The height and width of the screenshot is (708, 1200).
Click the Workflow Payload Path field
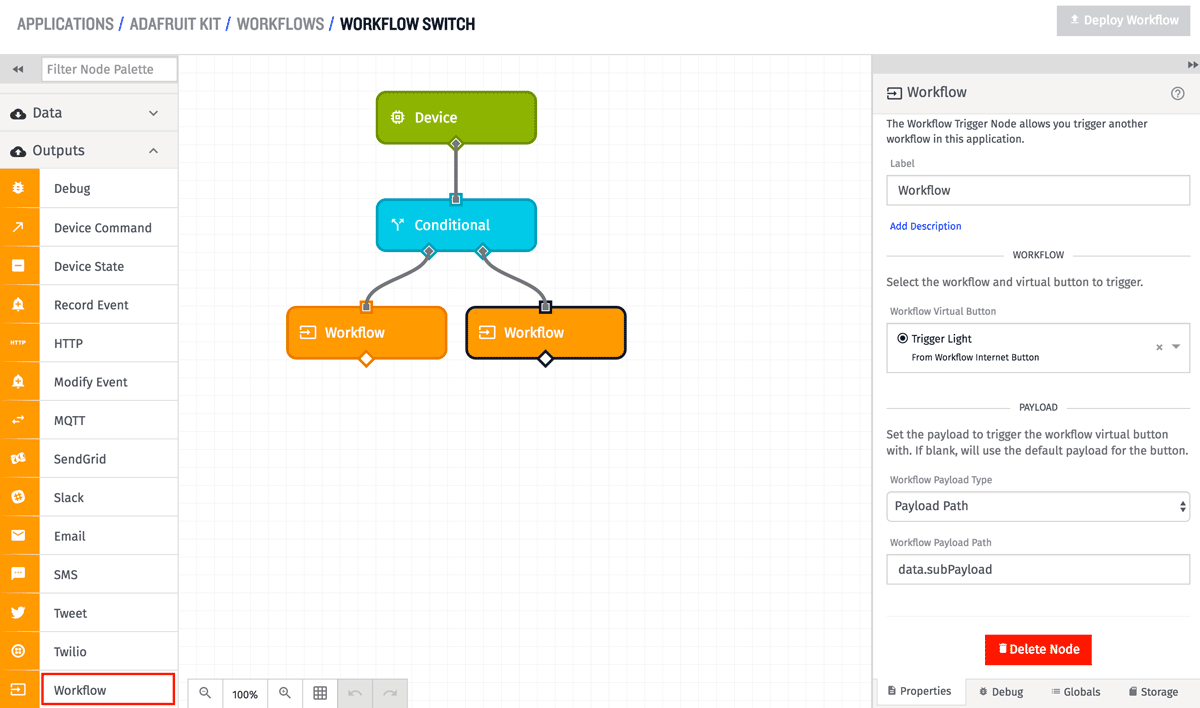click(x=1038, y=569)
